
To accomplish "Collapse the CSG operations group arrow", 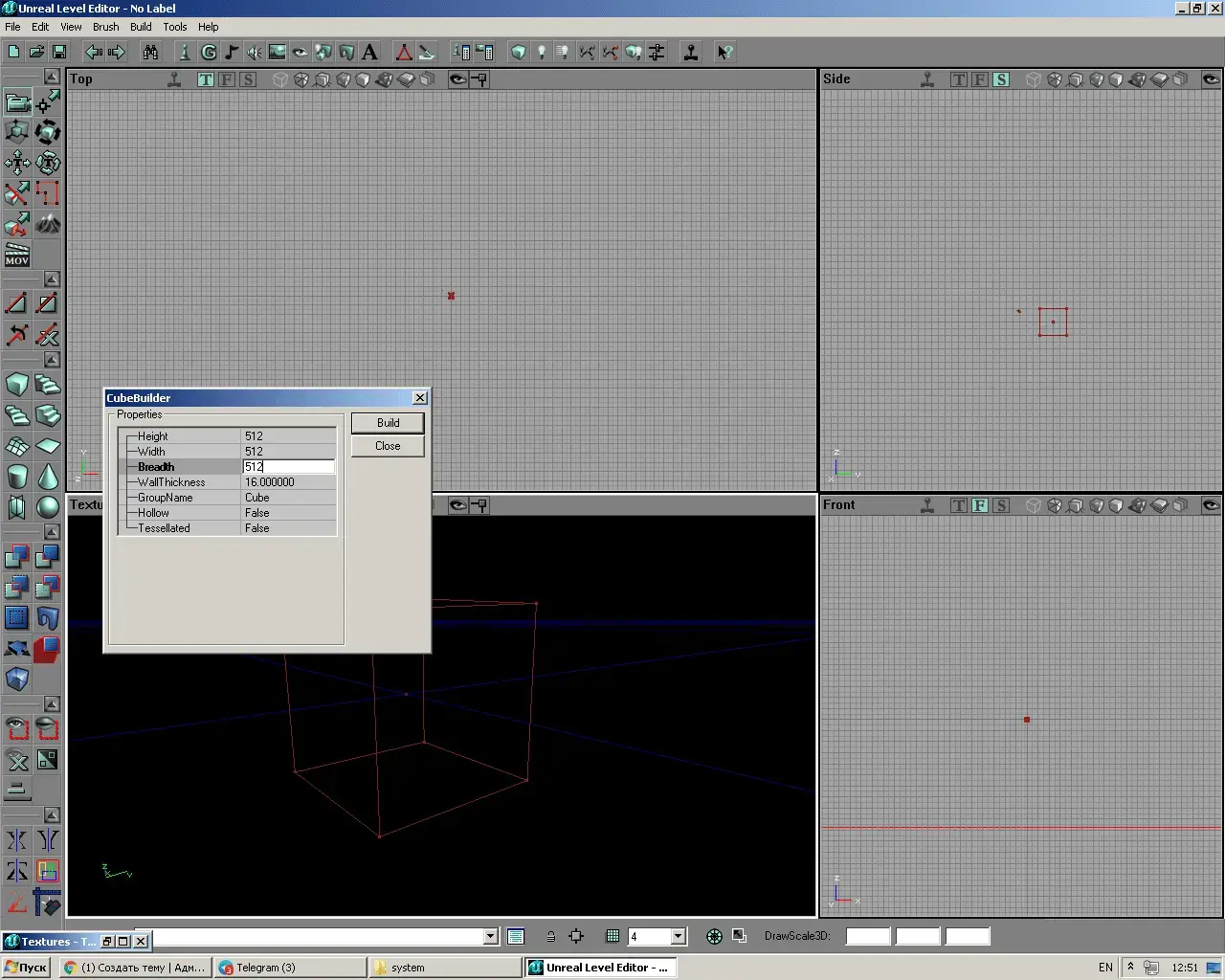I will [52, 532].
